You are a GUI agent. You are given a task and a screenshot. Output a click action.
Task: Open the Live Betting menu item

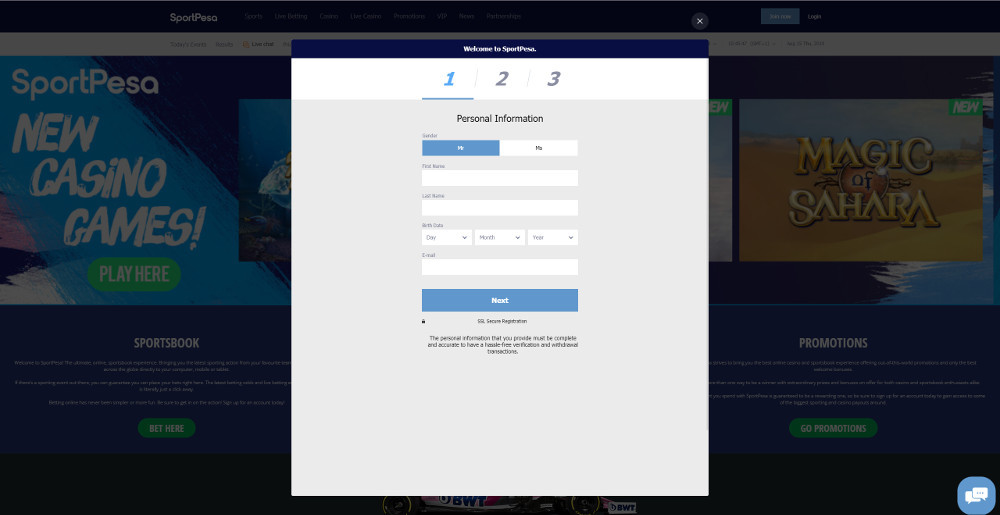pyautogui.click(x=291, y=17)
